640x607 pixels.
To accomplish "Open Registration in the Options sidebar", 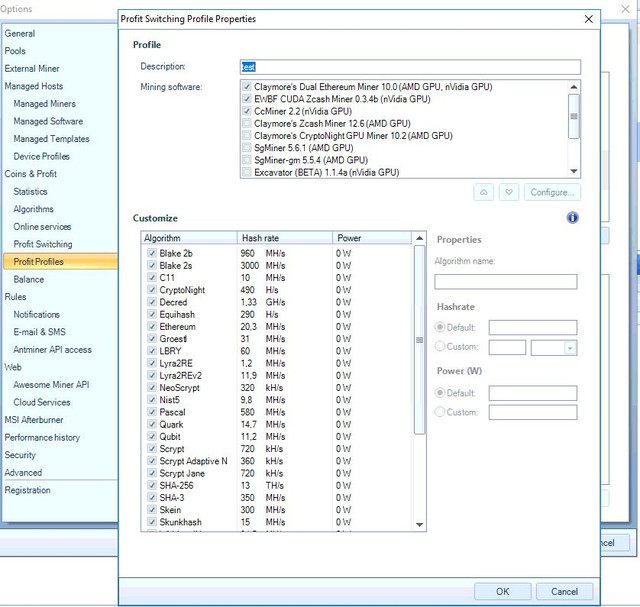I will [27, 490].
